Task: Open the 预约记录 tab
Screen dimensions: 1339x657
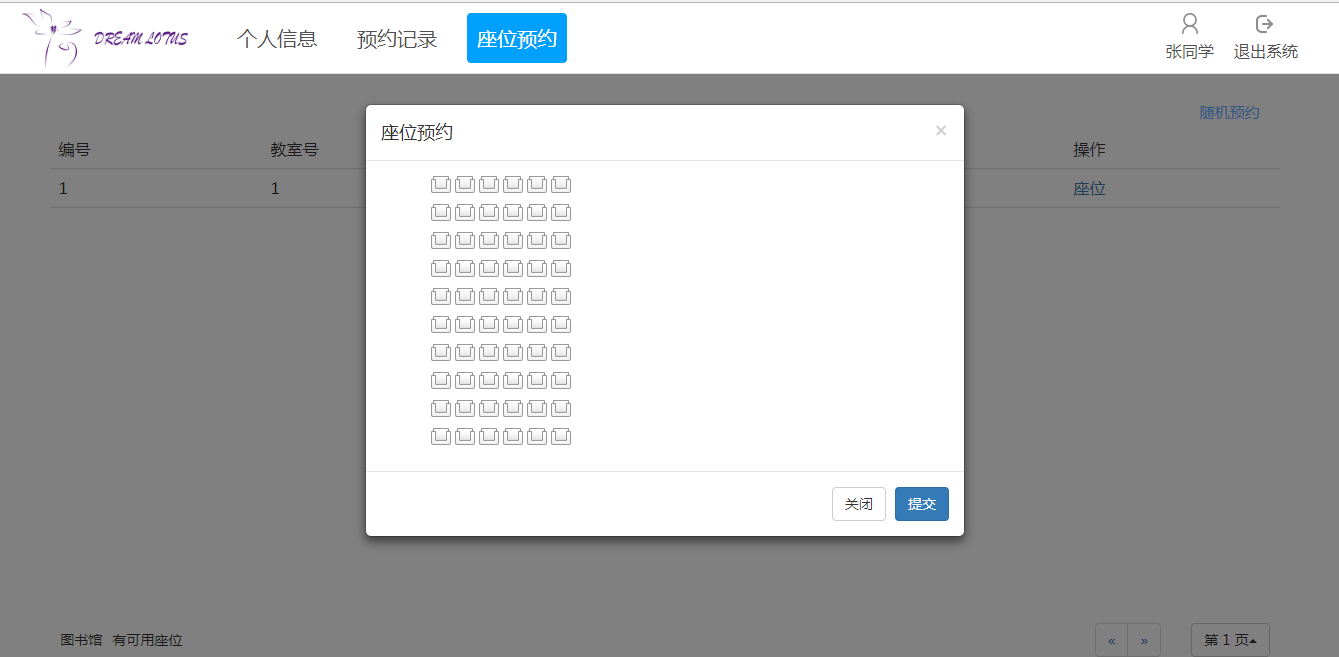Action: tap(397, 39)
